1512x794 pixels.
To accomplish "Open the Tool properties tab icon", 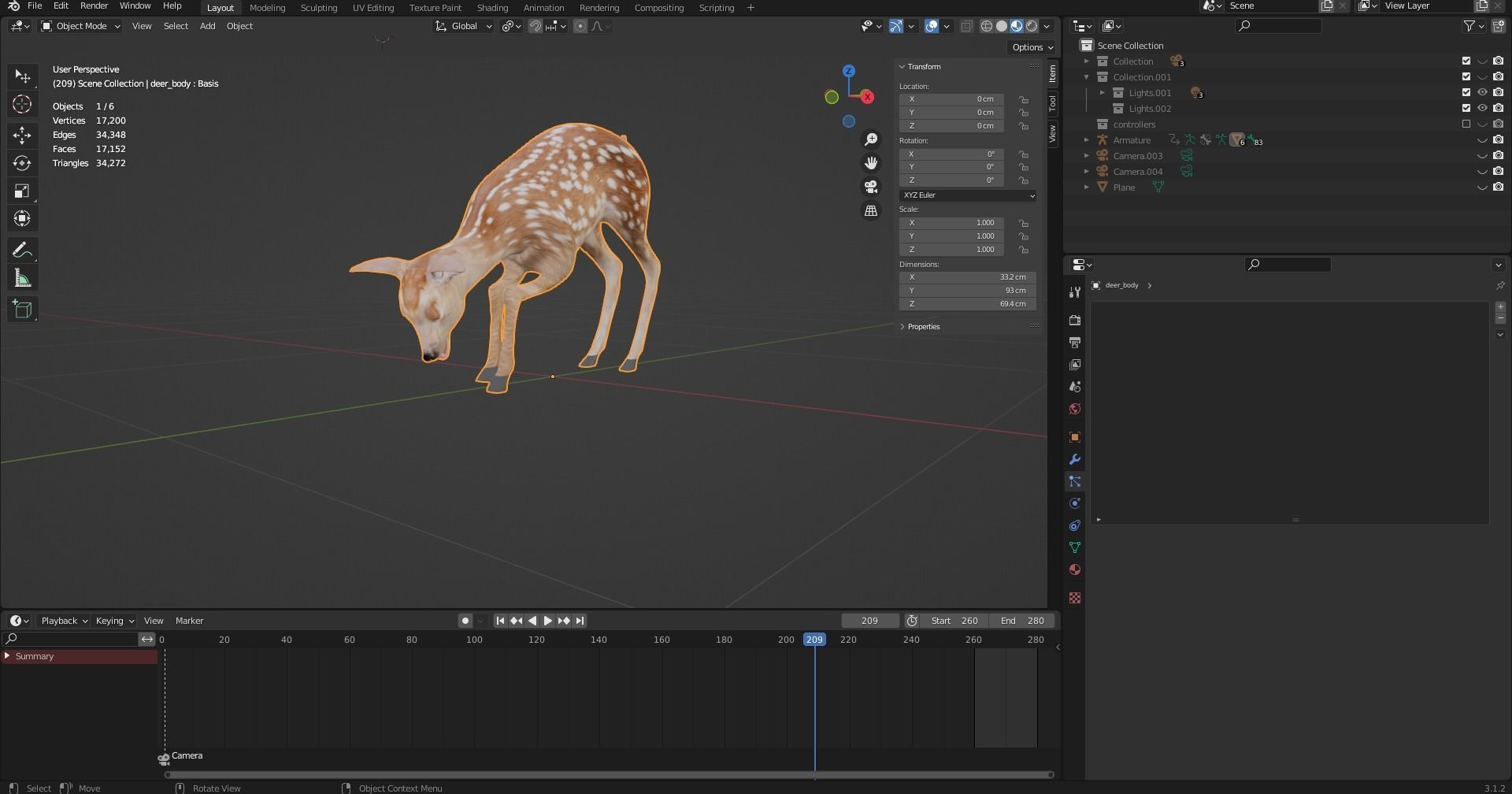I will pos(1075,292).
